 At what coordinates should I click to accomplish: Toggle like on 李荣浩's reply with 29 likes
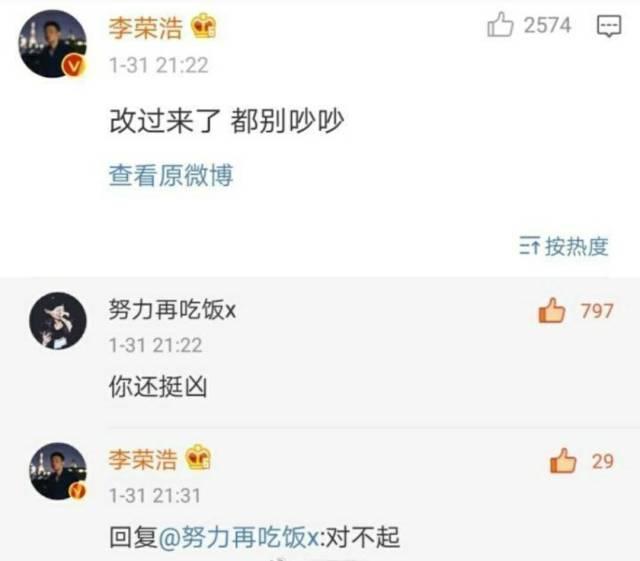click(x=563, y=461)
